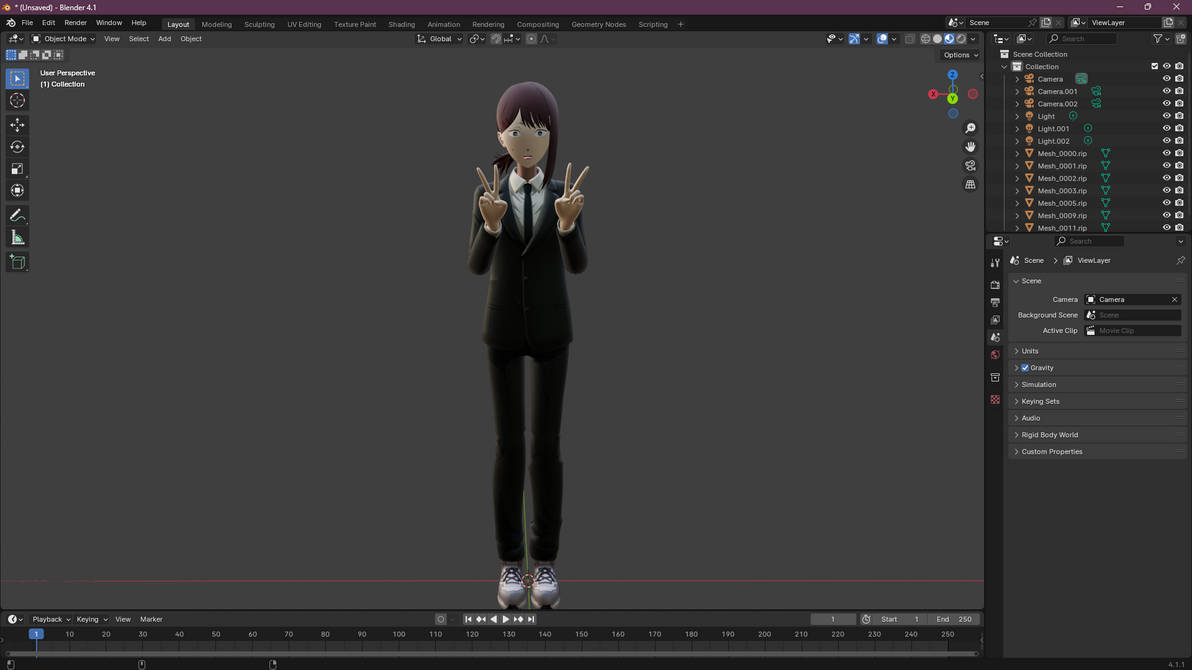The image size is (1192, 670).
Task: Activate the Scale tool
Action: point(17,169)
